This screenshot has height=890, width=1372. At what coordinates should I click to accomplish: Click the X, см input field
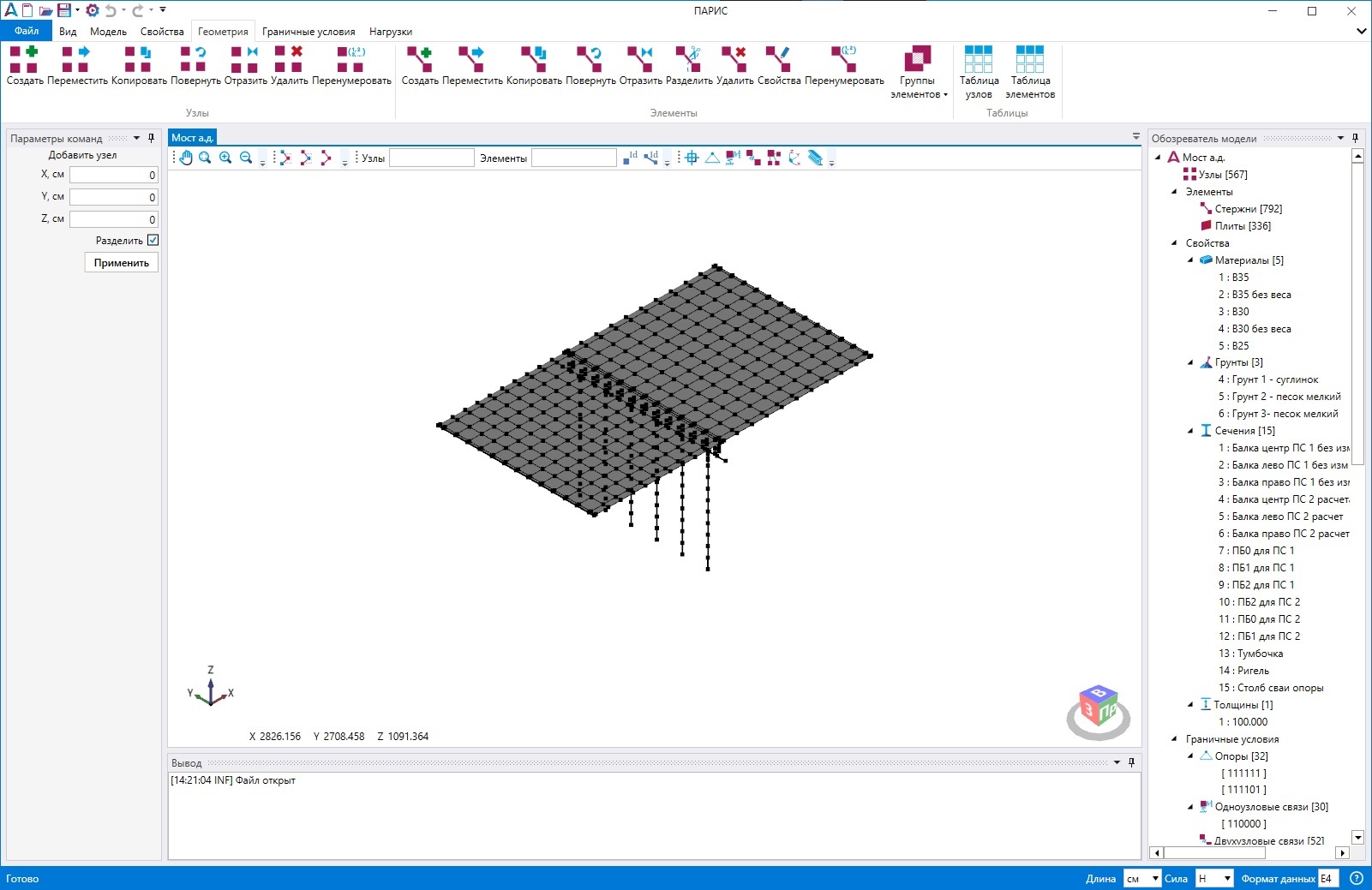[x=113, y=175]
